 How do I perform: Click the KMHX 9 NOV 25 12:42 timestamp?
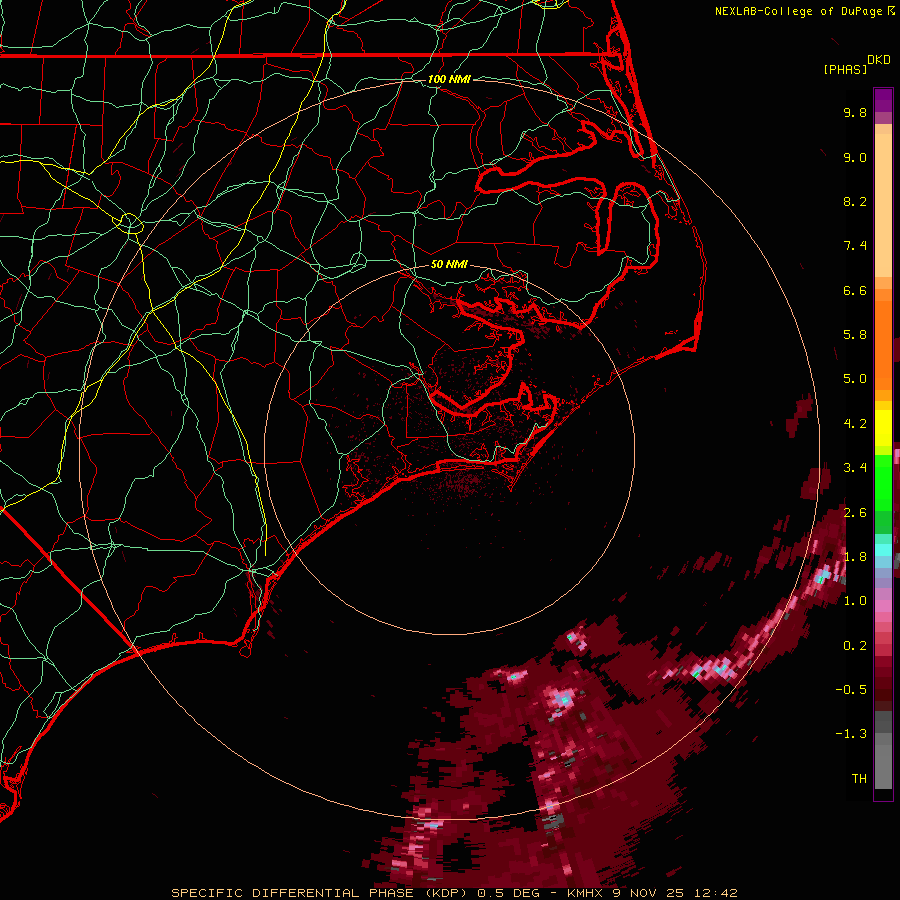coord(652,893)
